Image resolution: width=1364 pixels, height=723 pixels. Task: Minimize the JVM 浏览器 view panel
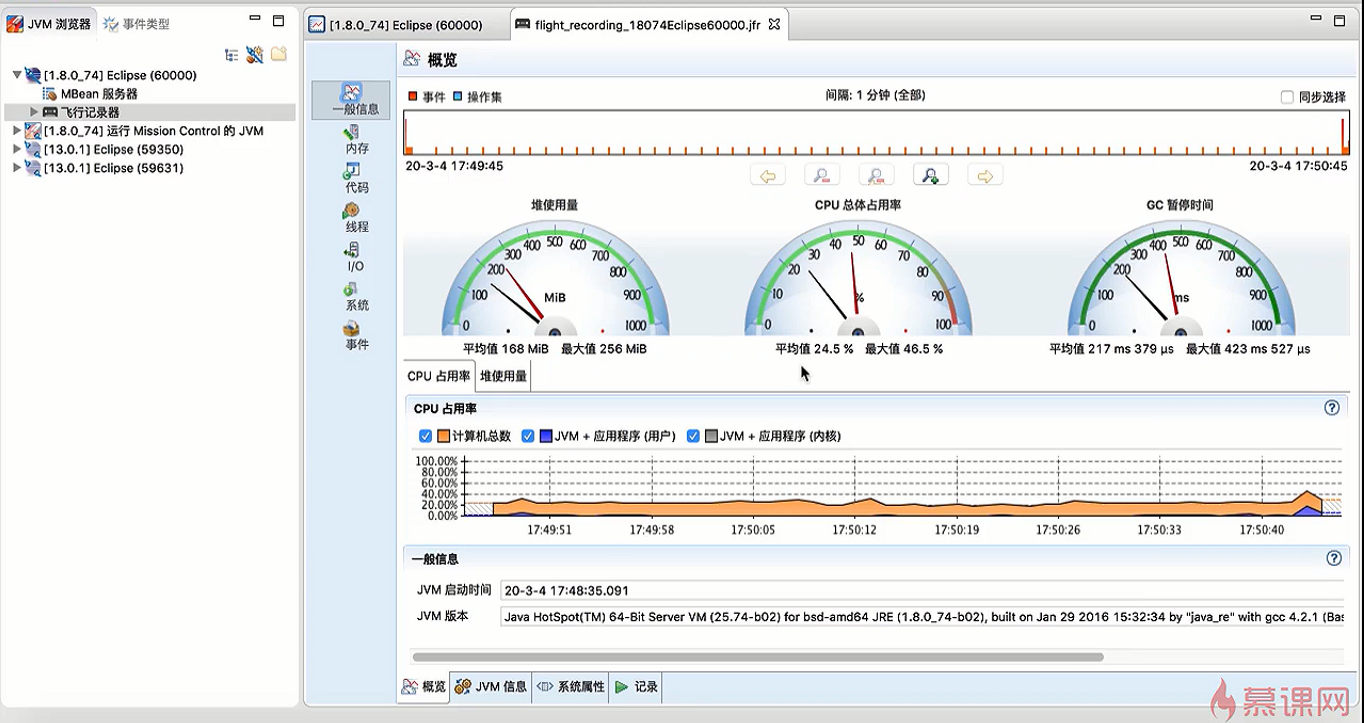click(x=255, y=20)
